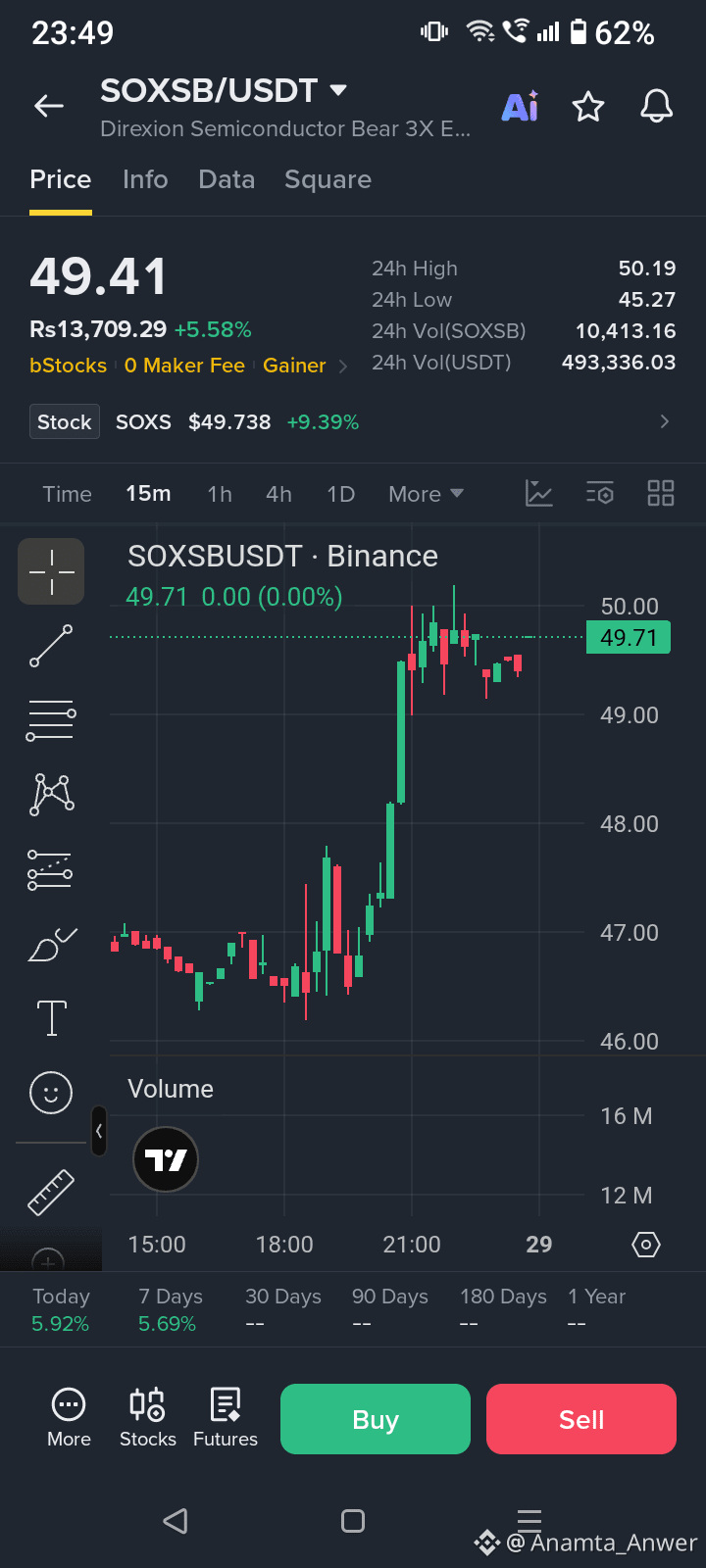Tap the 30 Days performance entry
706x1568 pixels.
click(283, 1310)
